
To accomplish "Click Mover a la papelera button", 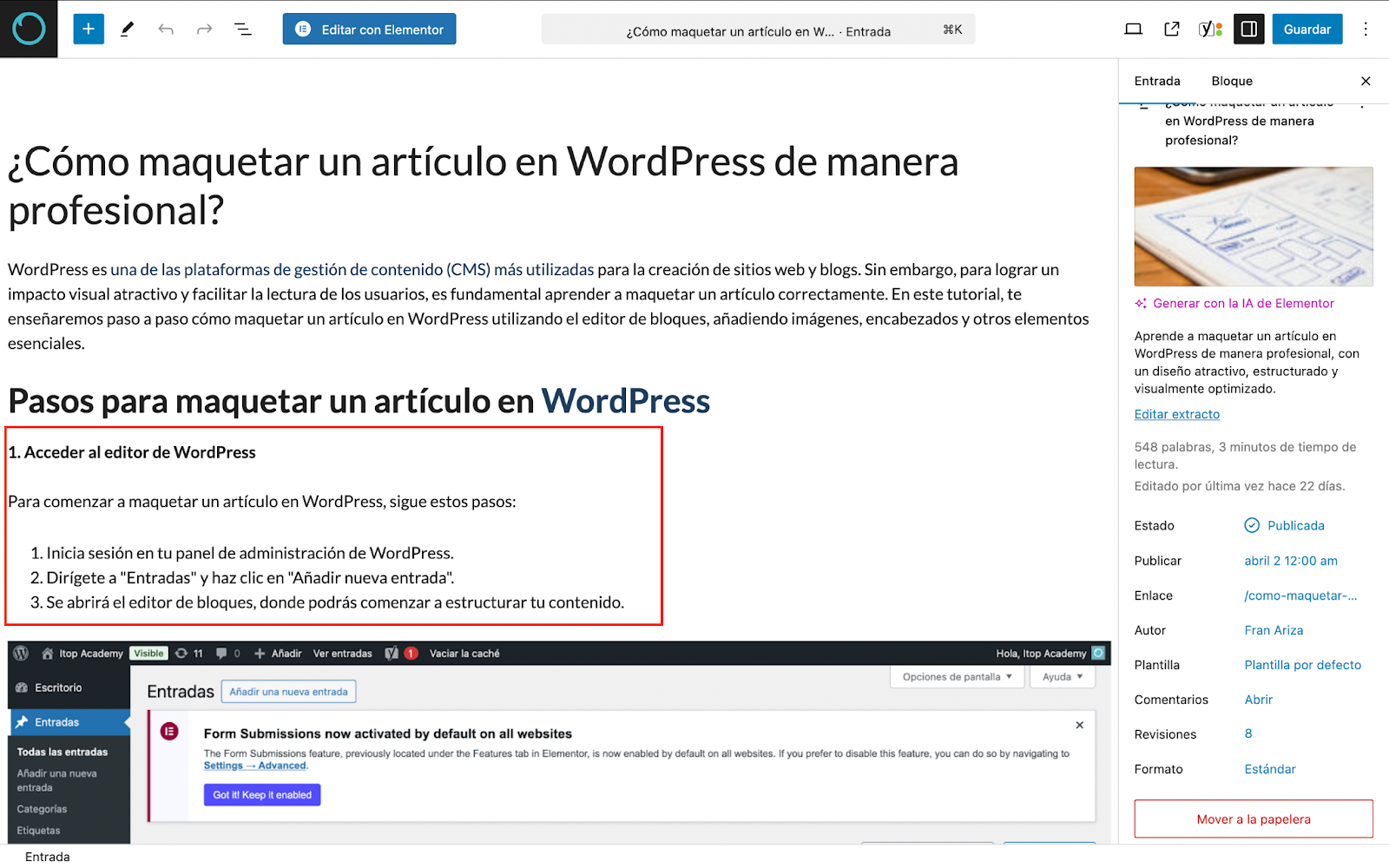I will (1254, 819).
